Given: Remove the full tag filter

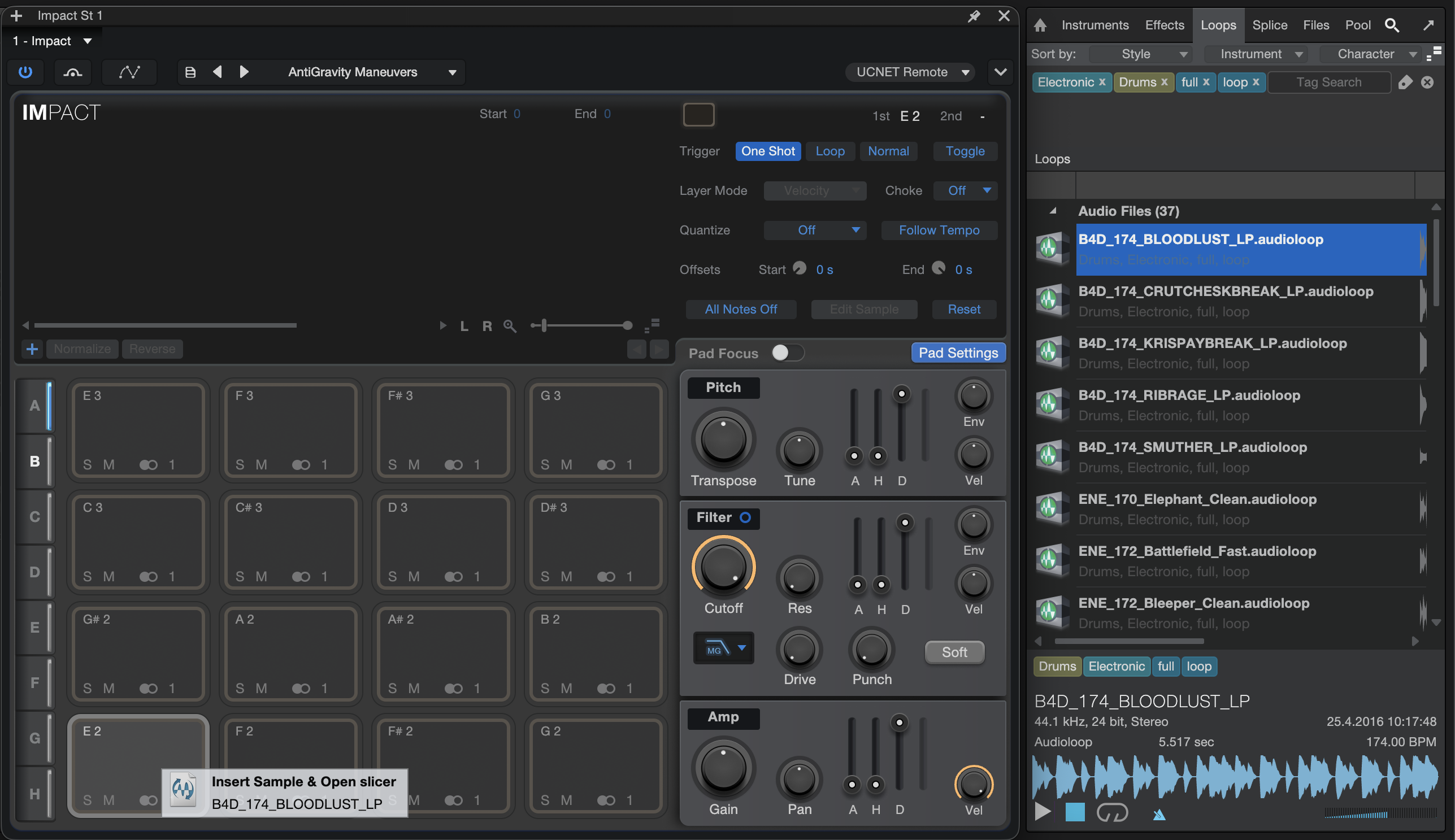Looking at the screenshot, I should [x=1206, y=81].
